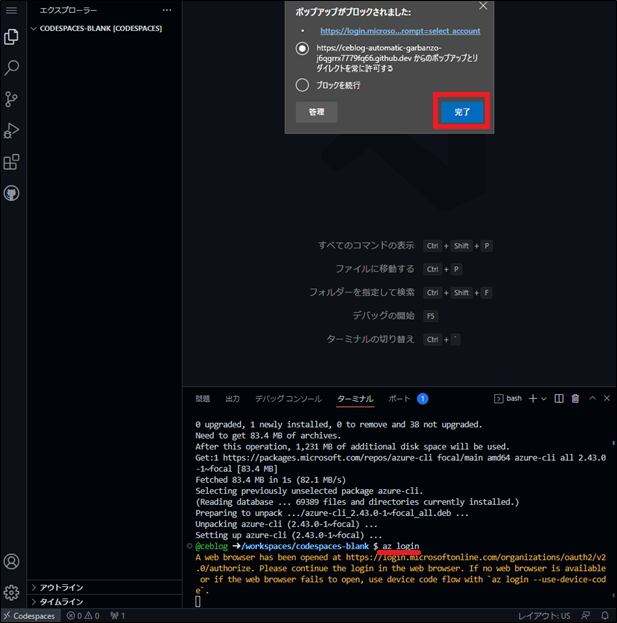617x623 pixels.
Task: Open Explorer more actions ellipsis
Action: pyautogui.click(x=167, y=10)
